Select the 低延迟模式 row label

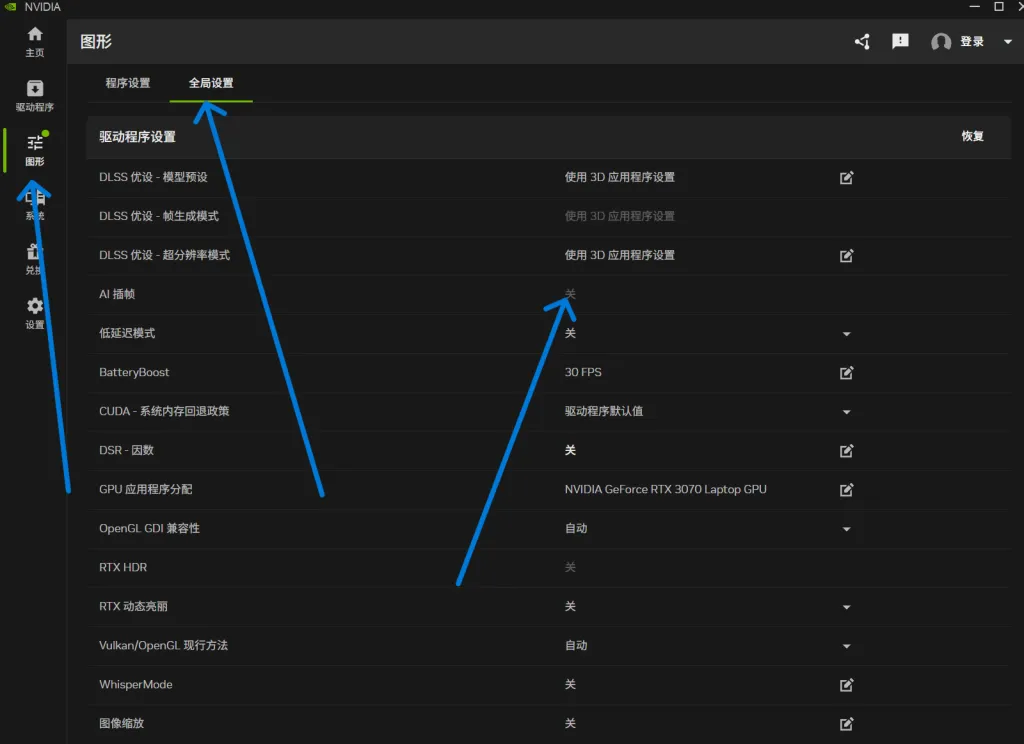tap(127, 333)
